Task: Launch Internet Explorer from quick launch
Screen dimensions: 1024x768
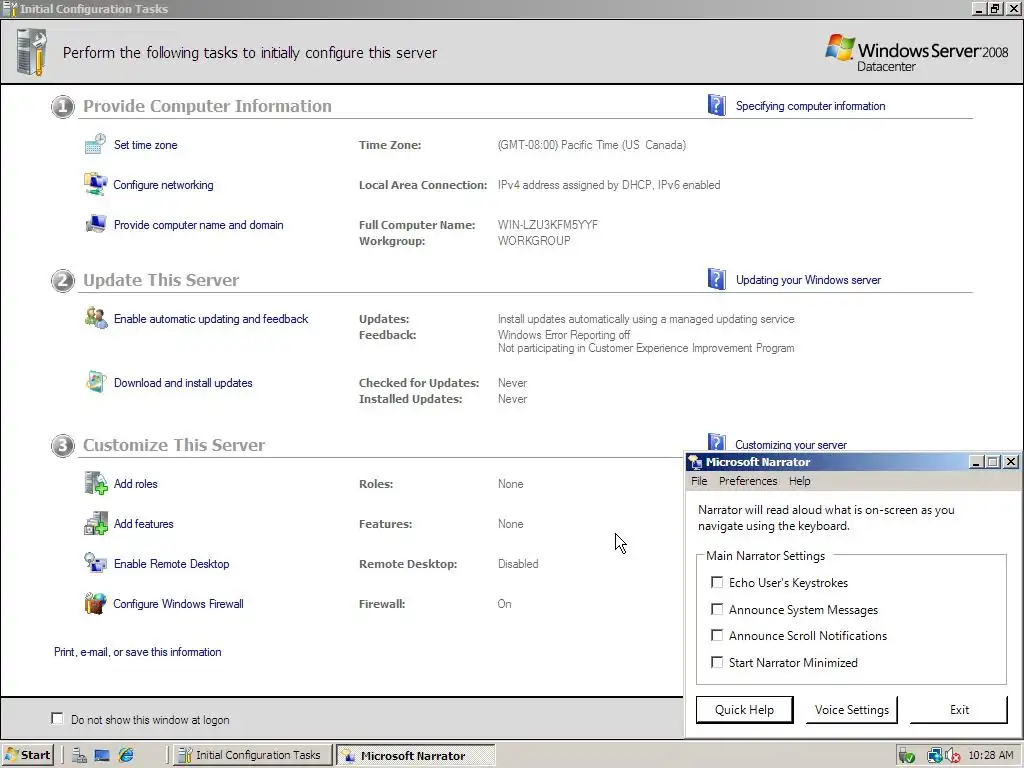Action: [x=125, y=756]
